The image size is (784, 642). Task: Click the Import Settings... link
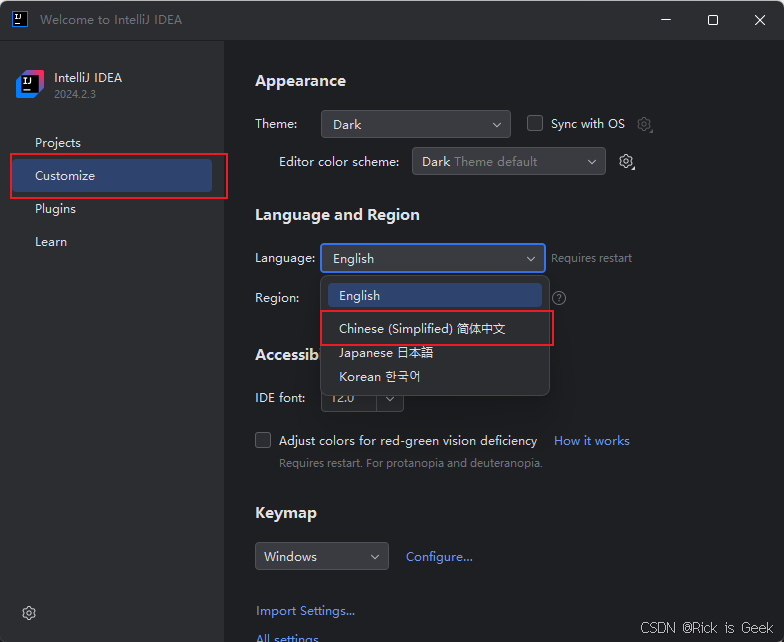point(305,610)
